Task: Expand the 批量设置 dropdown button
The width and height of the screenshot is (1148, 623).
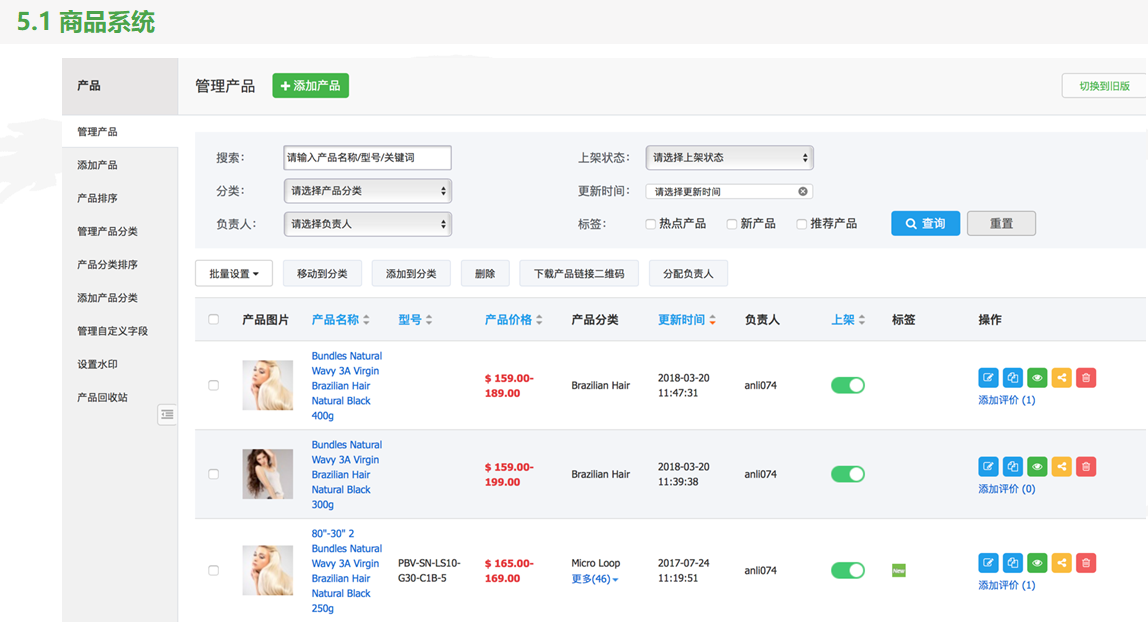Action: click(234, 274)
